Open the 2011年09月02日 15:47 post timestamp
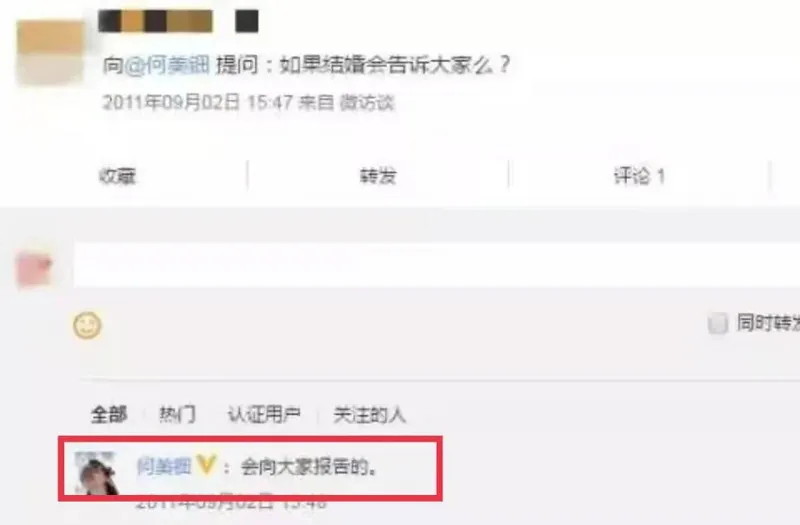Image resolution: width=800 pixels, height=525 pixels. pyautogui.click(x=198, y=103)
